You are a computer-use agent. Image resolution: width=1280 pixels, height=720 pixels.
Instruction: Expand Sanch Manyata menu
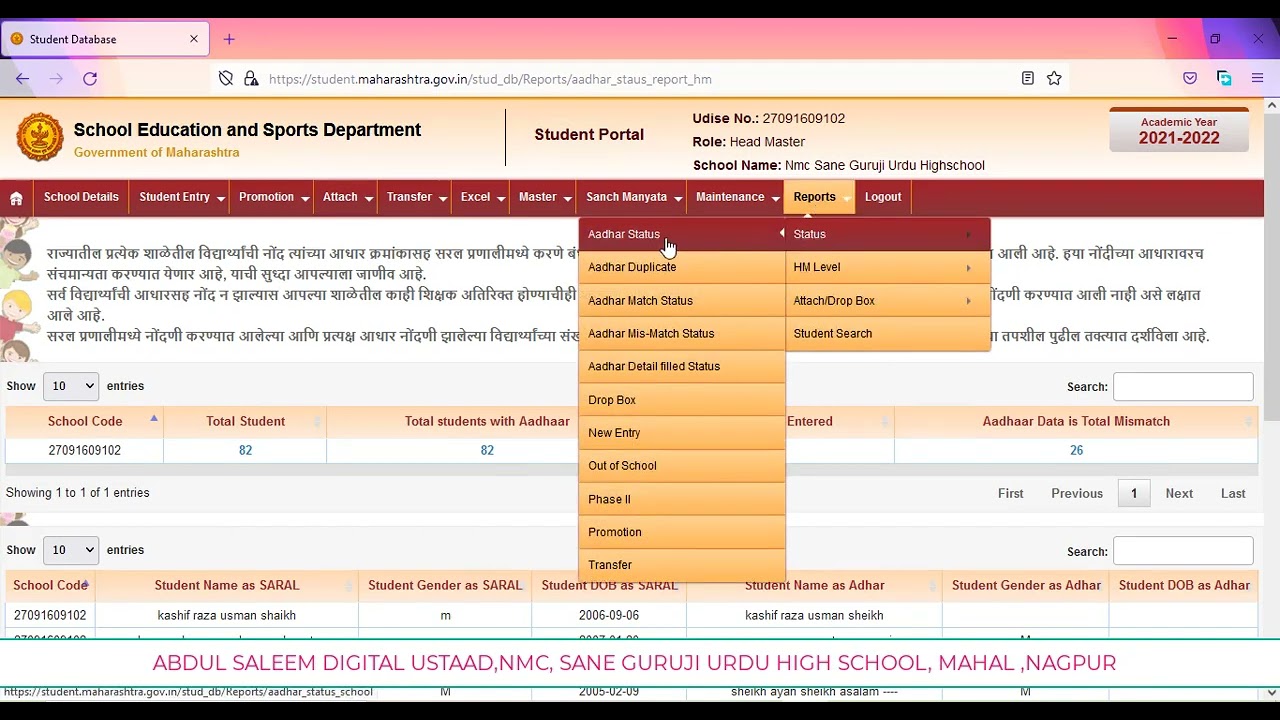[633, 197]
